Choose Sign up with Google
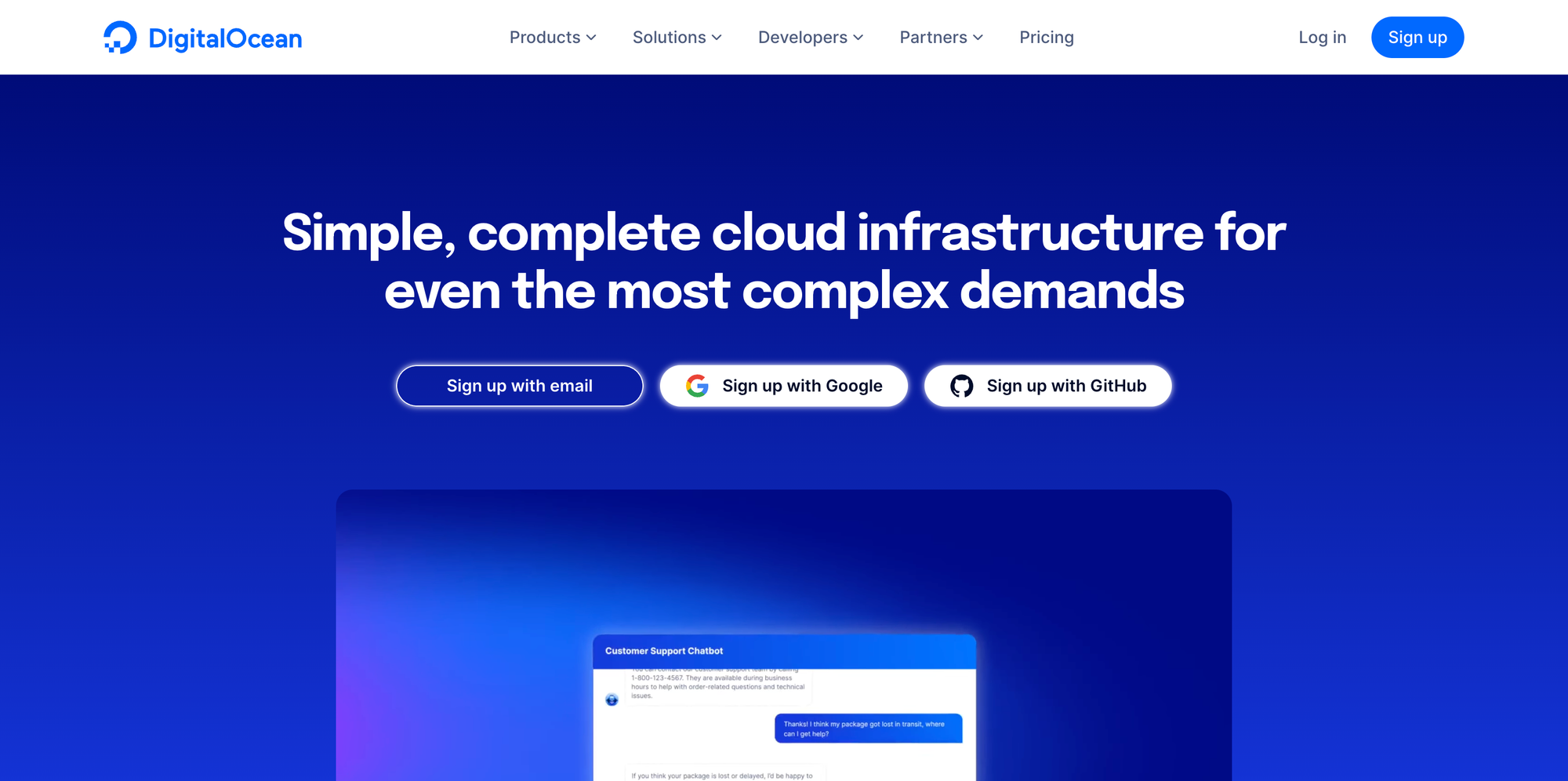 pyautogui.click(x=784, y=386)
